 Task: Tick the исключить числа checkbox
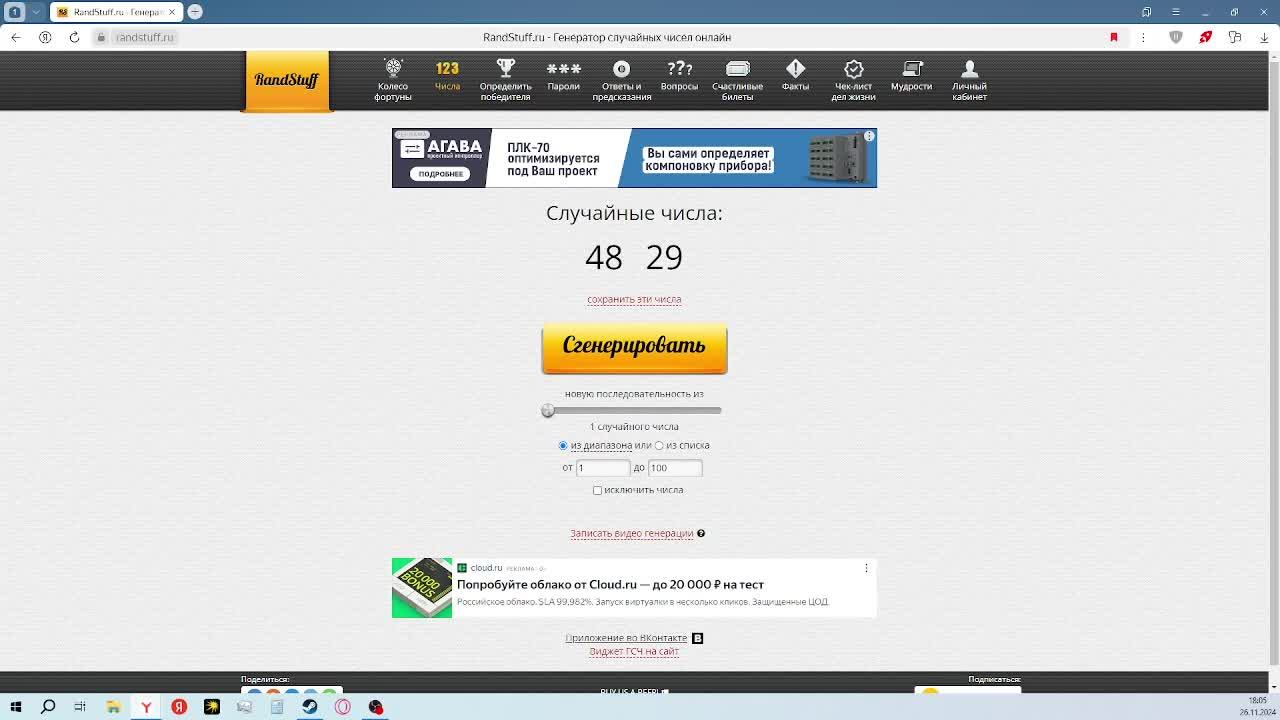coord(597,490)
